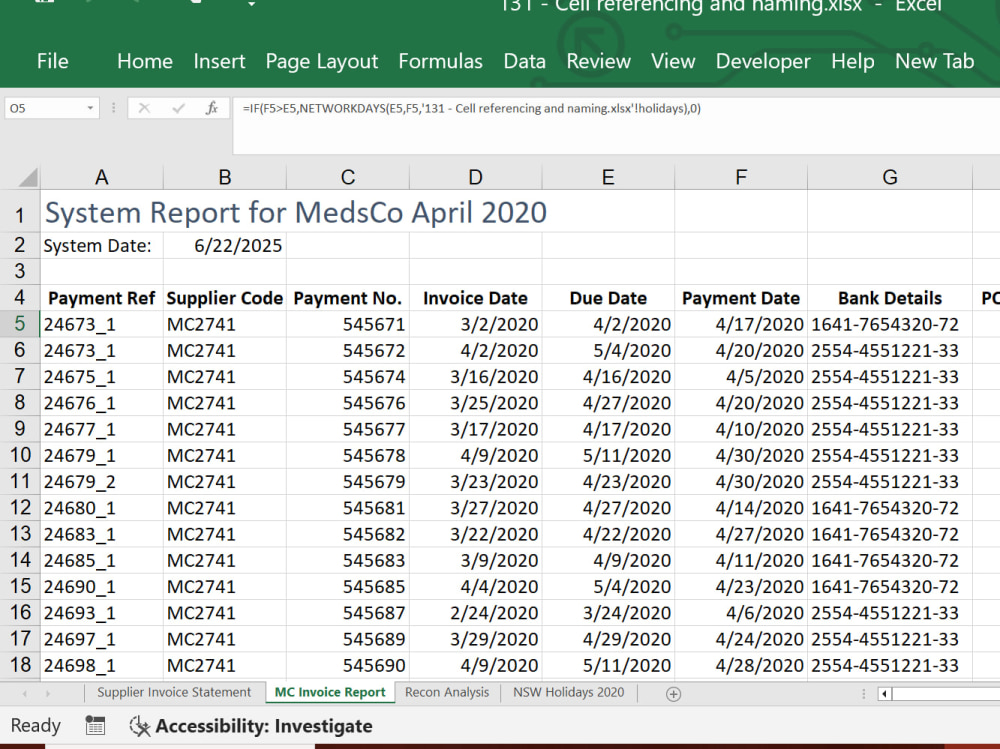Click the Due Date header cell
This screenshot has width=1000, height=749.
point(608,298)
